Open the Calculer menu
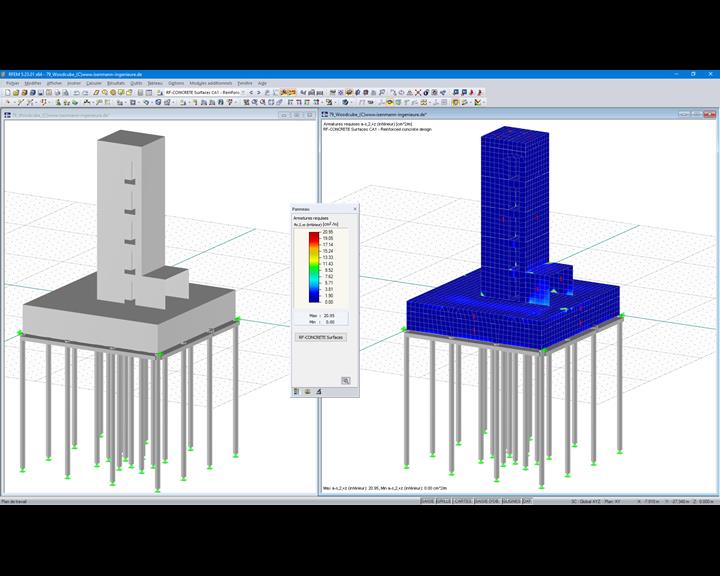Image resolution: width=720 pixels, height=576 pixels. [x=94, y=83]
